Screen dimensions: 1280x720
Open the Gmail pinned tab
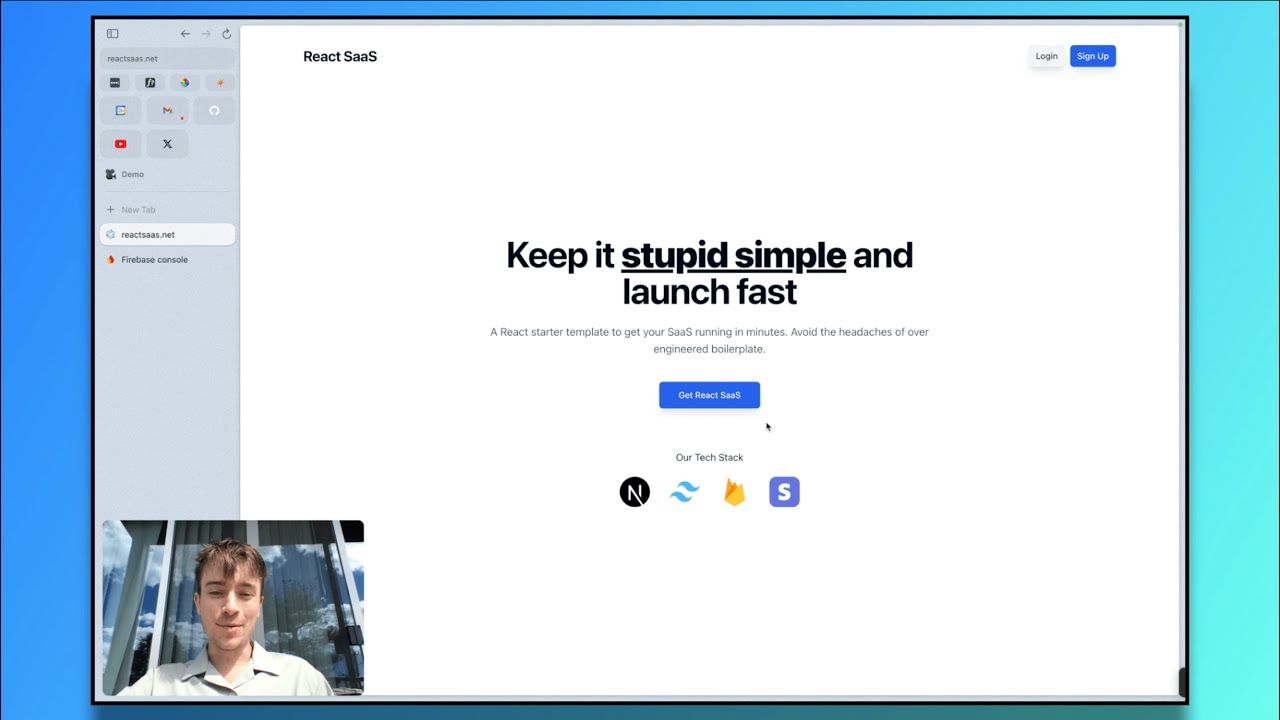[x=167, y=111]
